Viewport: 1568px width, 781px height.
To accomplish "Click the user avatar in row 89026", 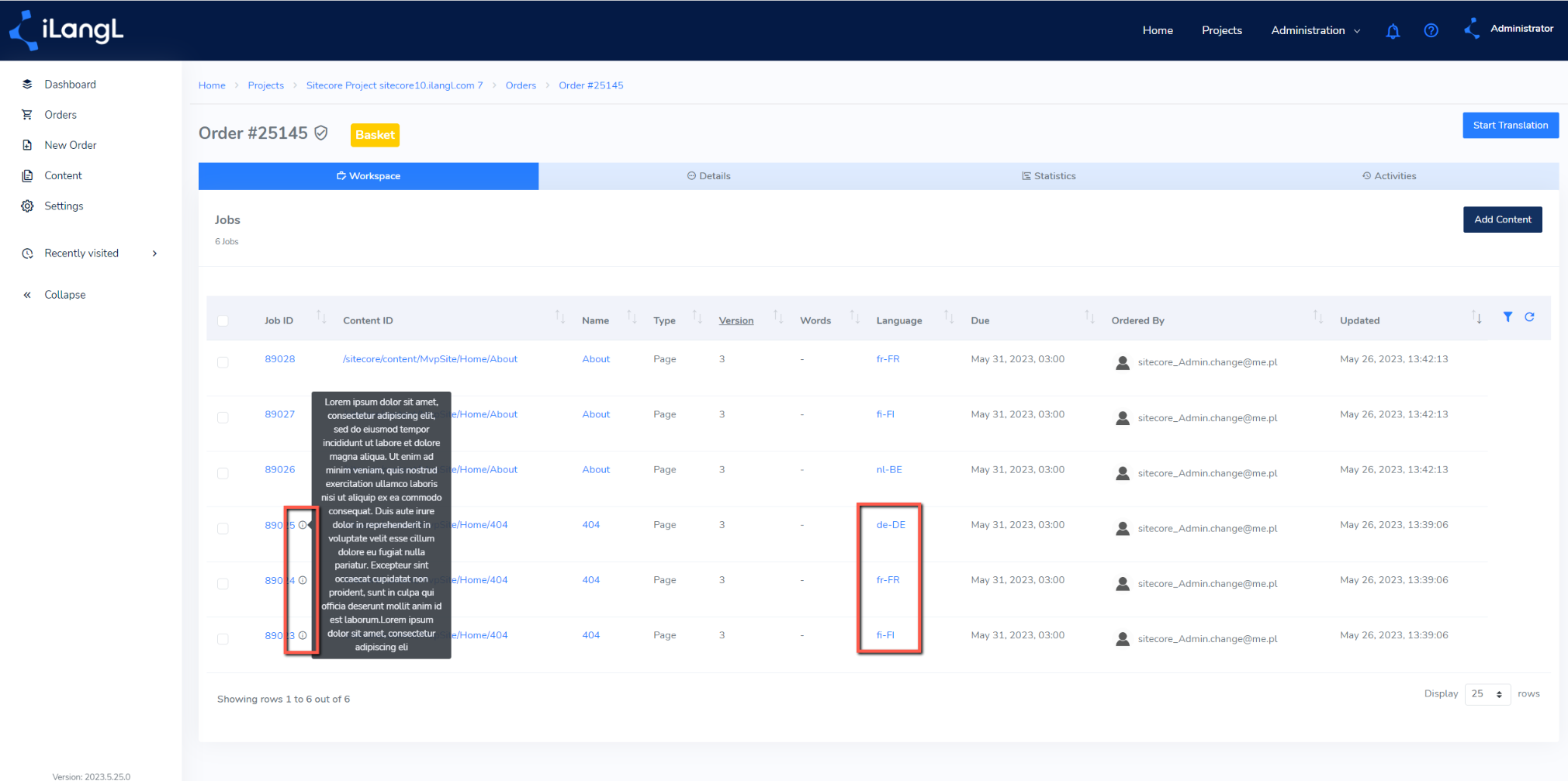I will pos(1122,473).
